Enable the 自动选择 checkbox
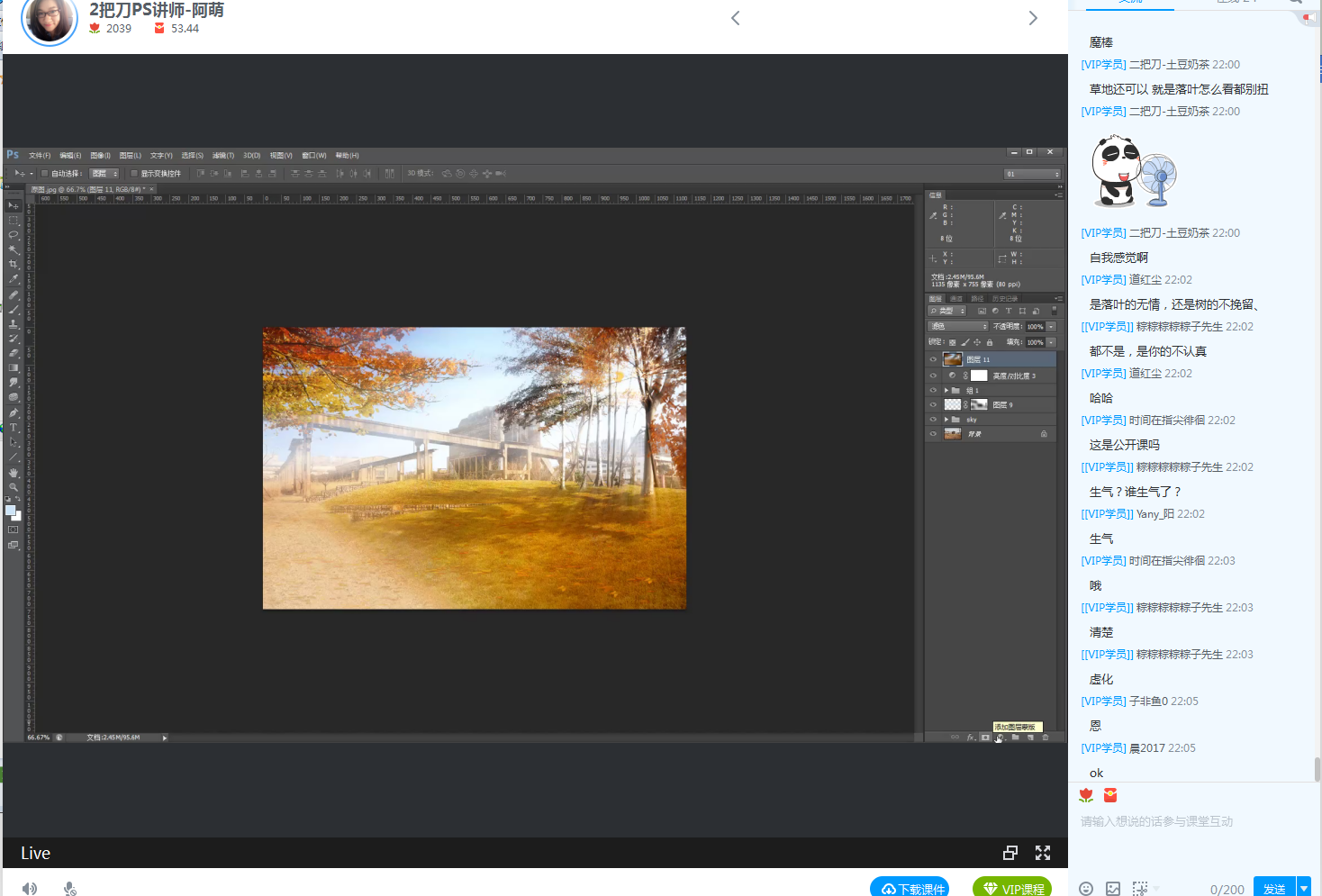This screenshot has width=1322, height=896. [44, 174]
